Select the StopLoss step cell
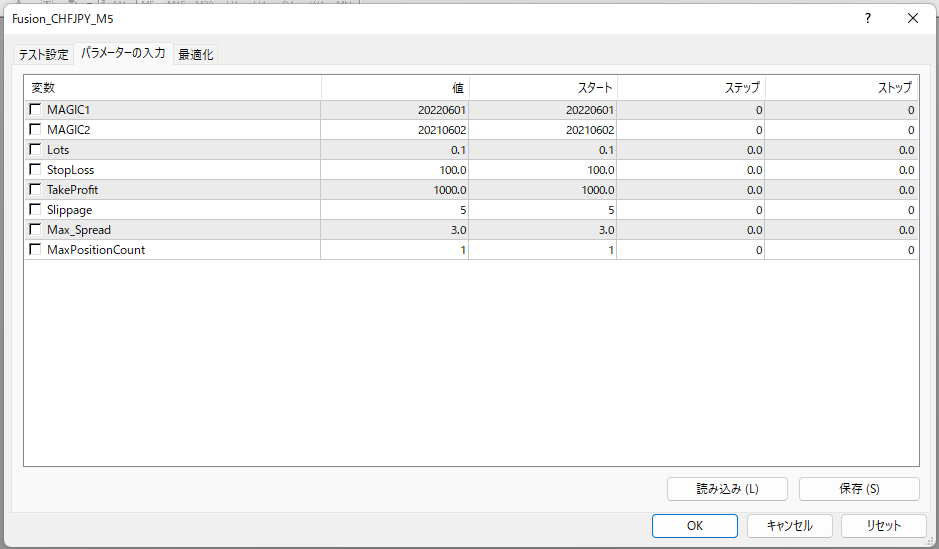 (690, 170)
